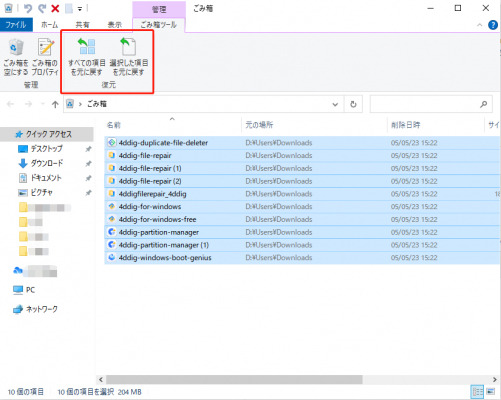Switch to large icons view in status bar
Screen dimensions: 501x400
[490, 391]
